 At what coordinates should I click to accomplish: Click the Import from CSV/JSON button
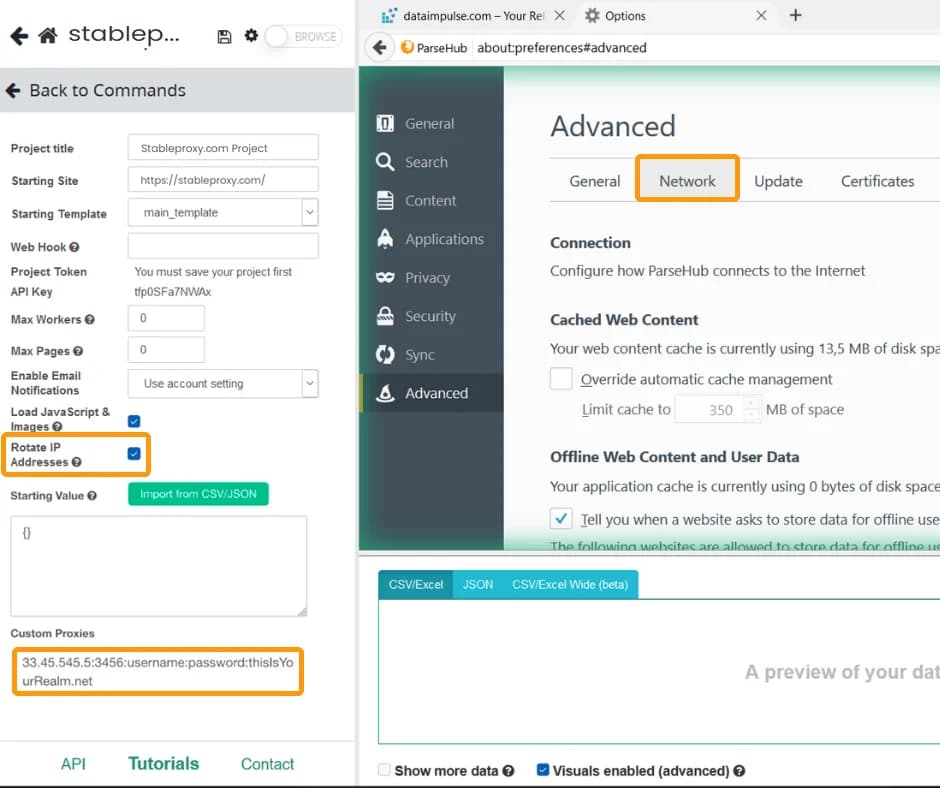[x=198, y=494]
